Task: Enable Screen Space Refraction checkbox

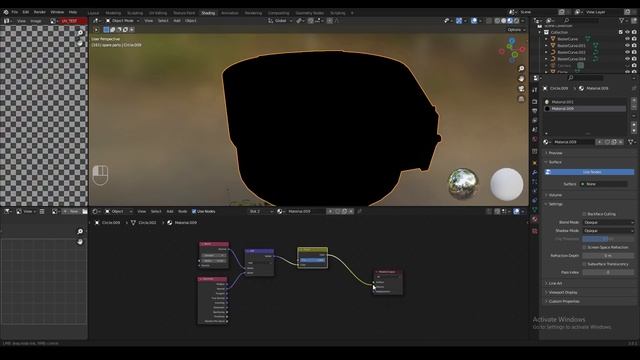Action: (x=584, y=247)
